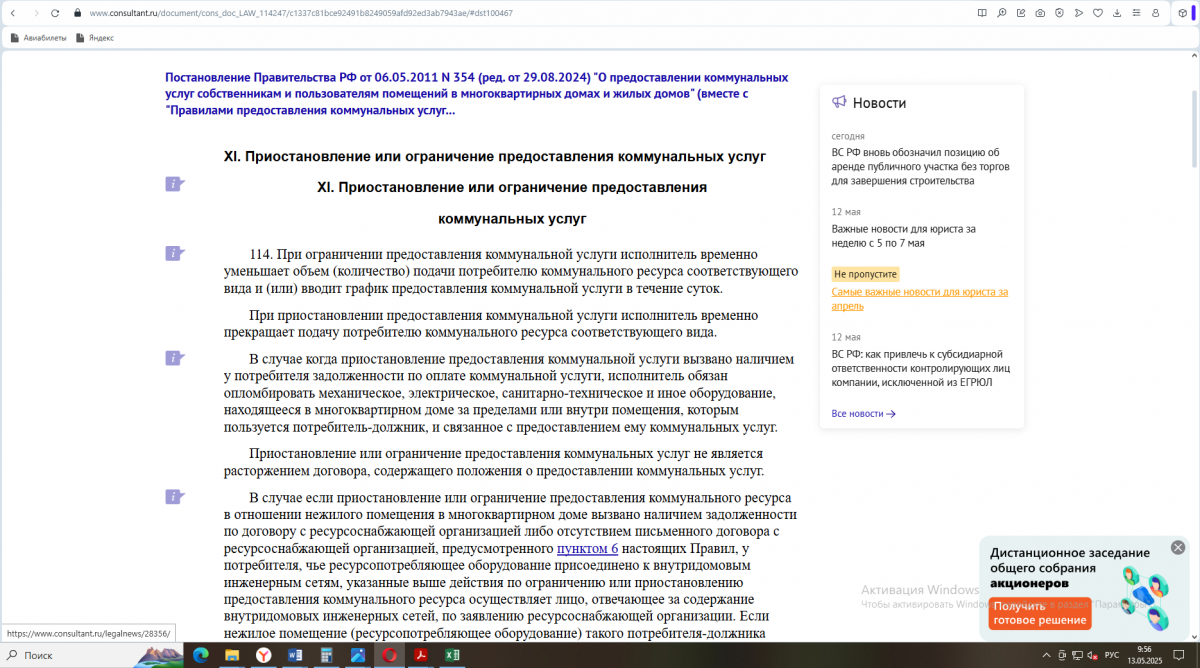This screenshot has height=668, width=1200.
Task: Add page to favorites with heart icon
Action: pos(1097,13)
